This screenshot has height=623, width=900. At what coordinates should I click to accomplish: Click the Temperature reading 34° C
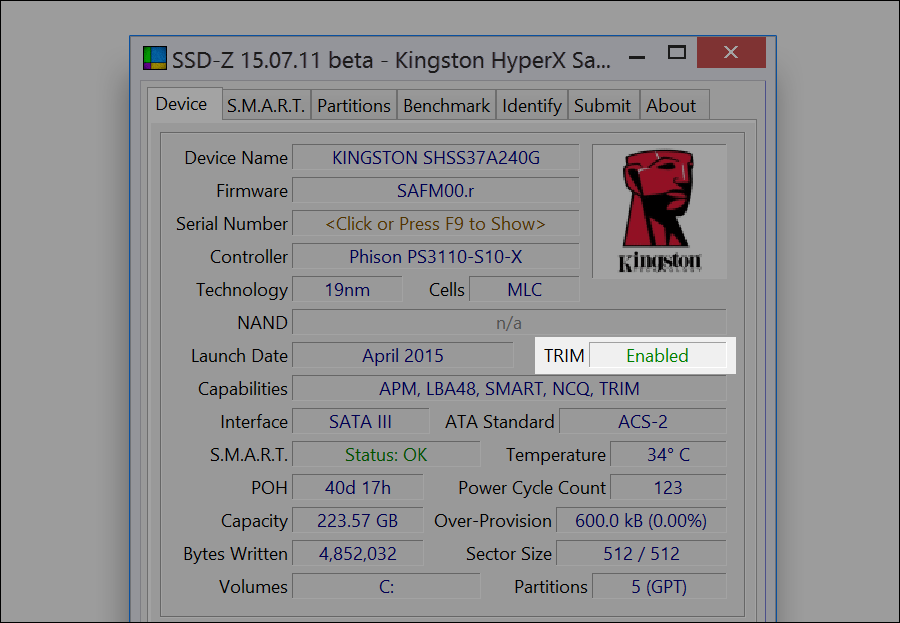coord(668,454)
